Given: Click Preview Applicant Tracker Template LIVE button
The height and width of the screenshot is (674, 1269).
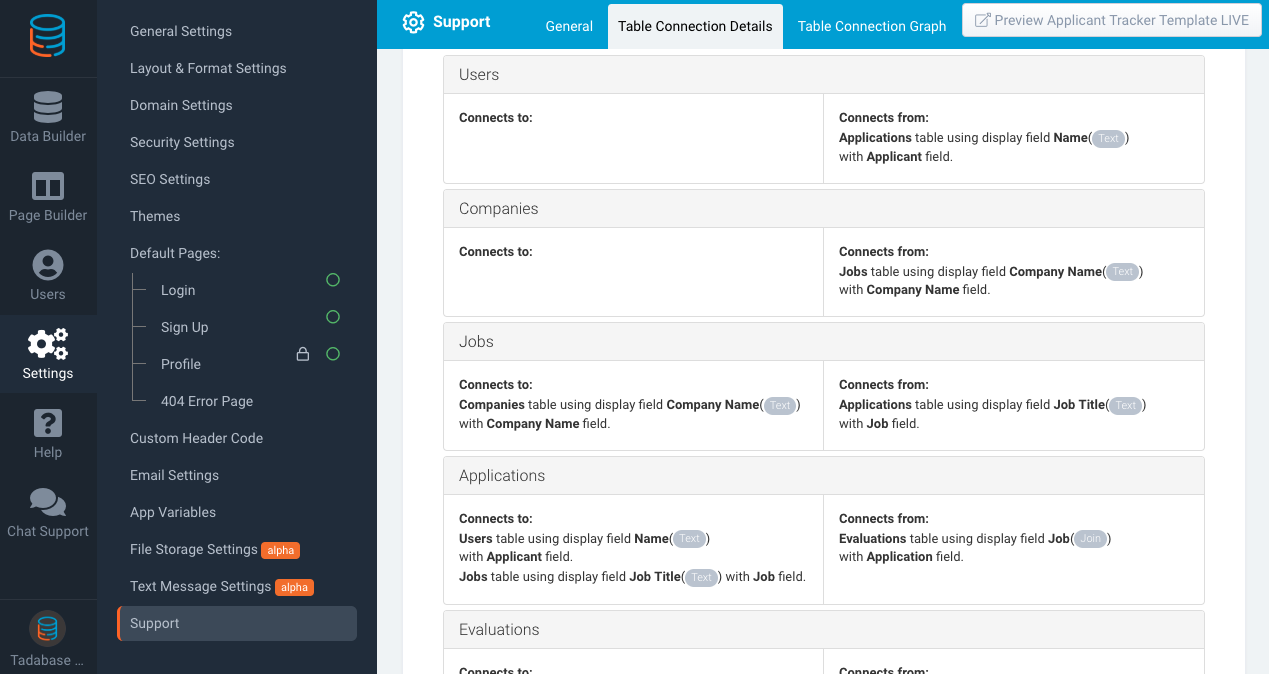Looking at the screenshot, I should click(1111, 20).
